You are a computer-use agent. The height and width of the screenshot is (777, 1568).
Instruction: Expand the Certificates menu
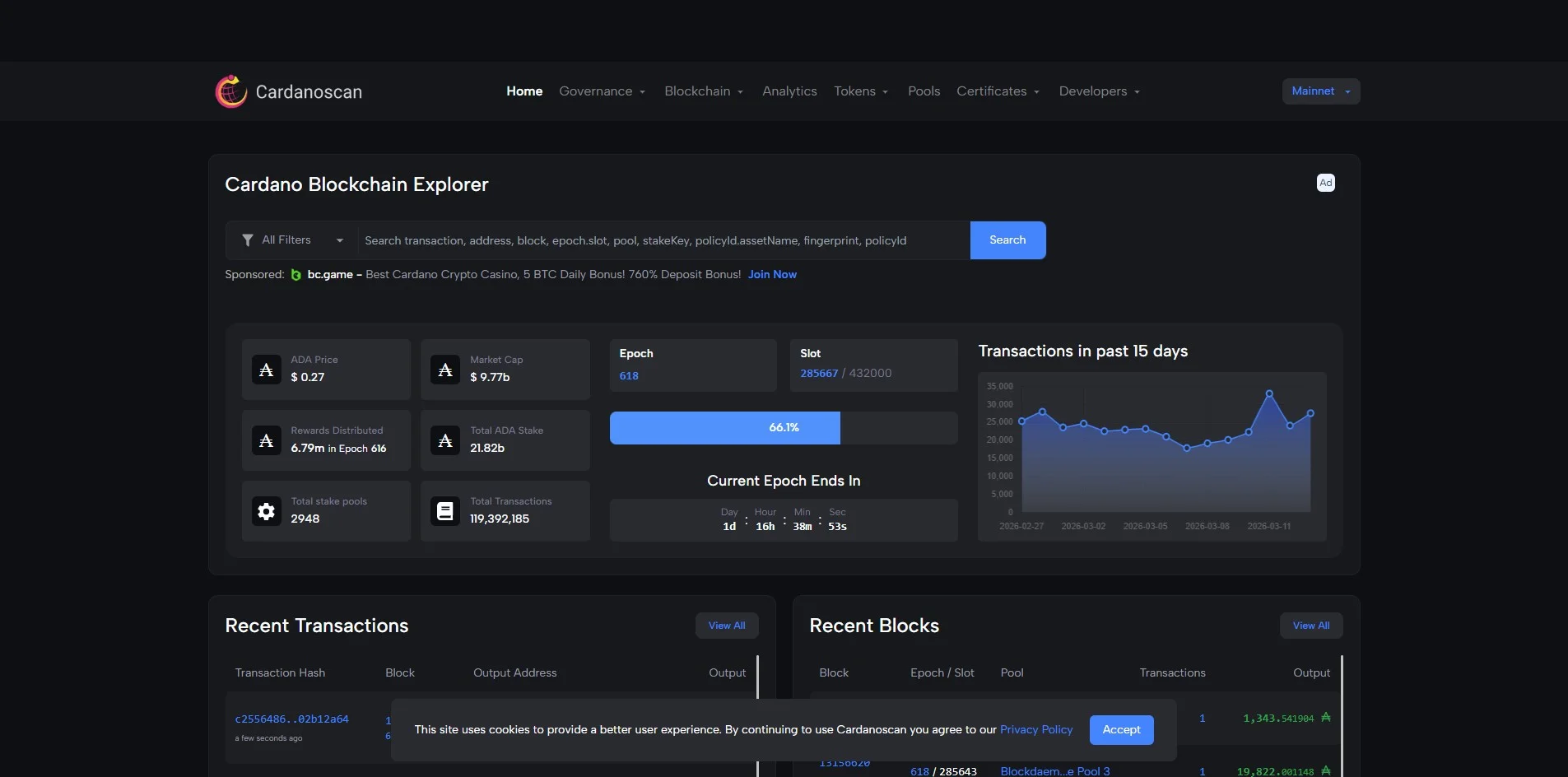pos(998,91)
